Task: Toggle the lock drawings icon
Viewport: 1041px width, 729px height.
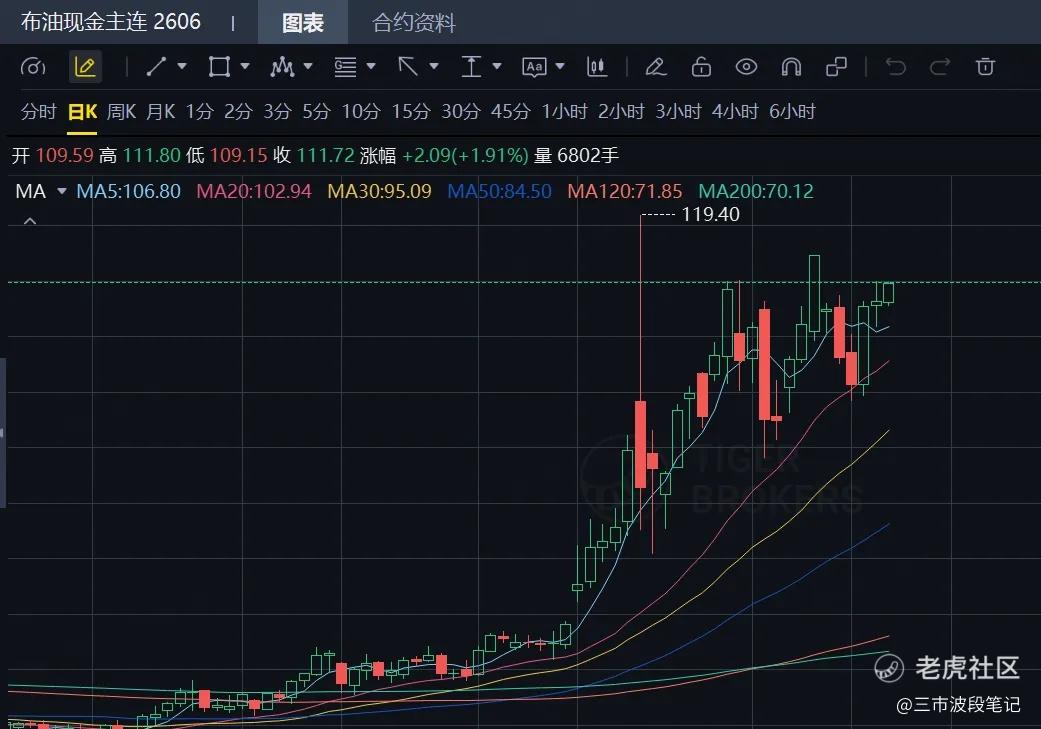Action: pos(701,66)
